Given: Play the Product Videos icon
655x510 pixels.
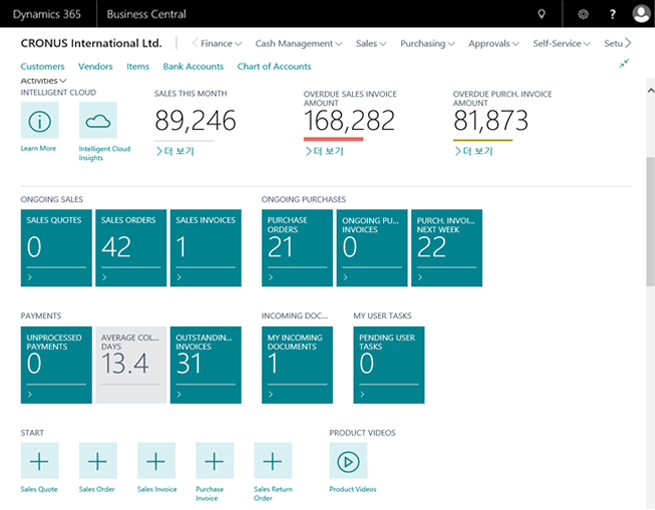Looking at the screenshot, I should 348,461.
